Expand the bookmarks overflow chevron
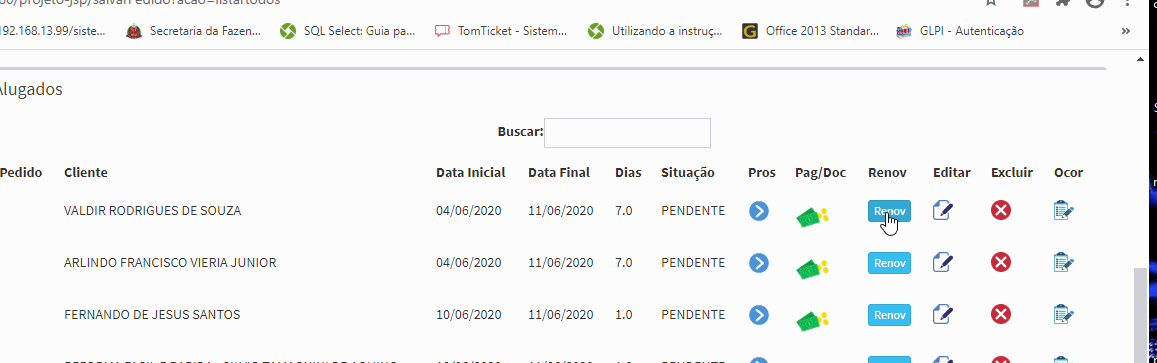 point(1126,31)
